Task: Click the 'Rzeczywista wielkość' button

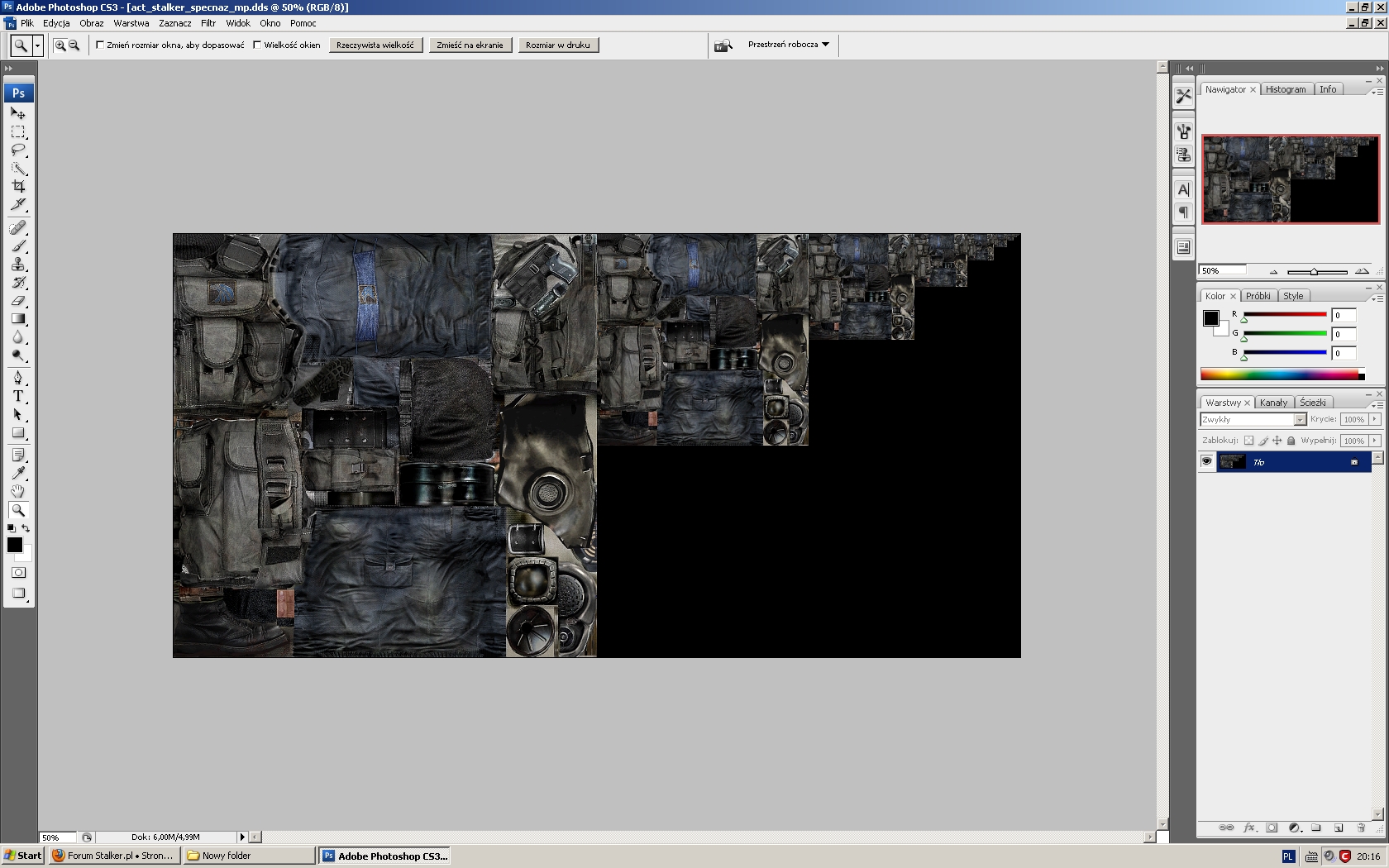Action: [375, 45]
